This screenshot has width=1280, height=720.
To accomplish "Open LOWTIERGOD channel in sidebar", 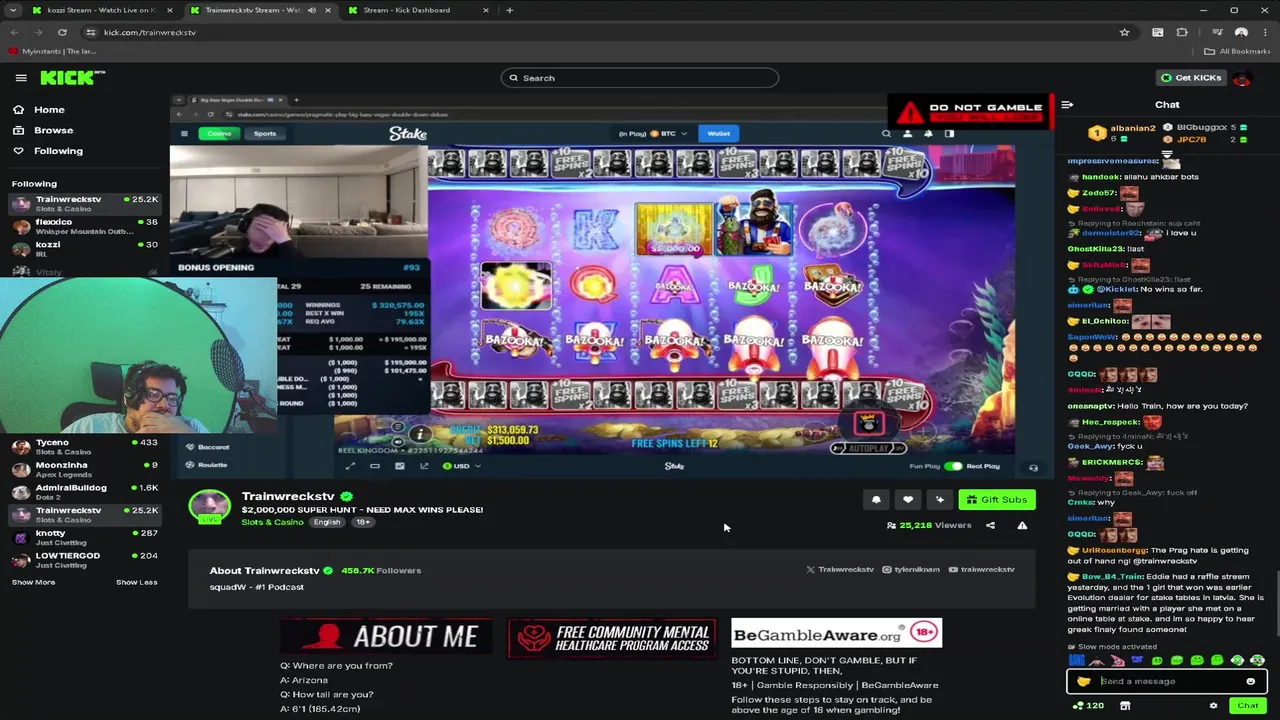I will [84, 560].
